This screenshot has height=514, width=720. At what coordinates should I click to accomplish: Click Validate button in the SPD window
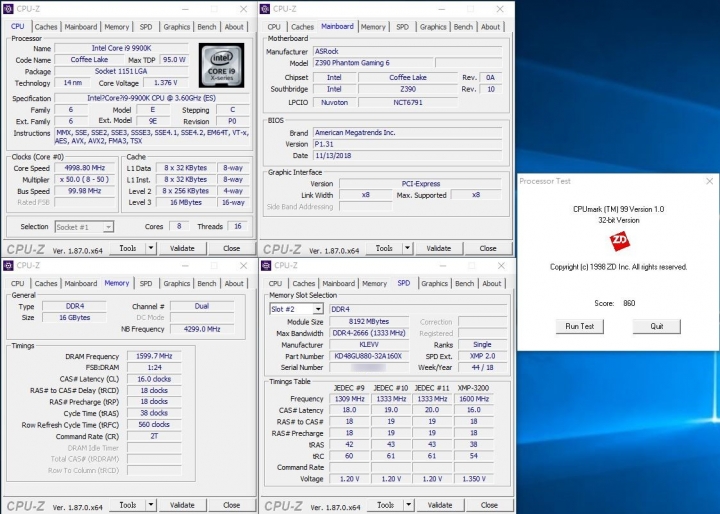[440, 505]
